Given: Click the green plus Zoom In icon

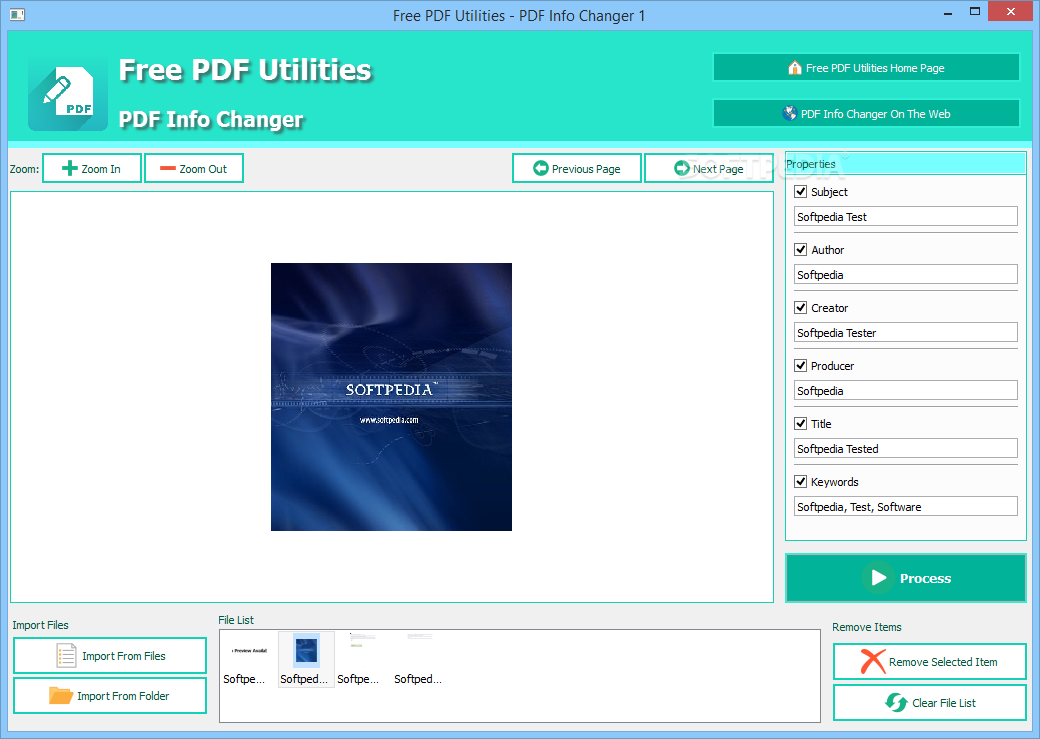Looking at the screenshot, I should 70,168.
